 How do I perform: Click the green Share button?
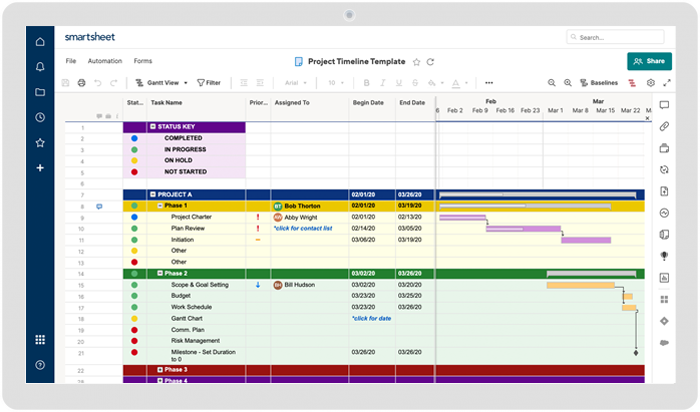tap(649, 61)
